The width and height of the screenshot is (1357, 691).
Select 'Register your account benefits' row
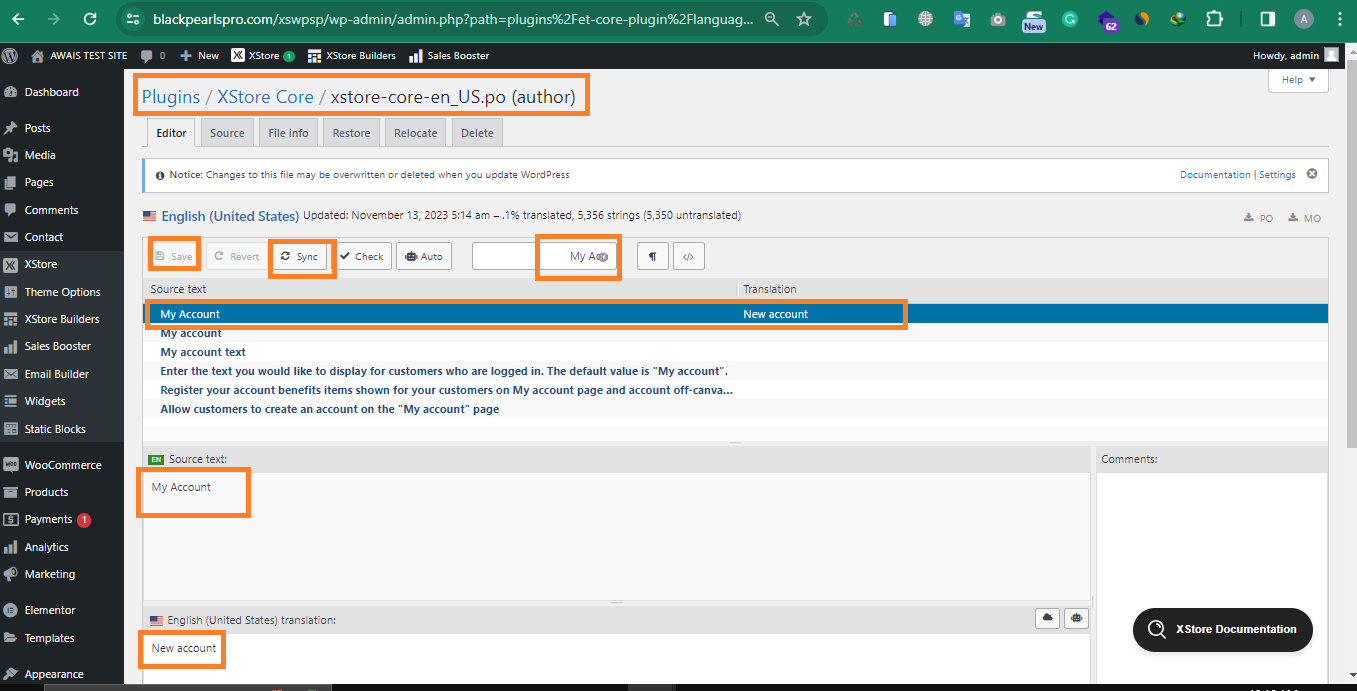point(735,390)
